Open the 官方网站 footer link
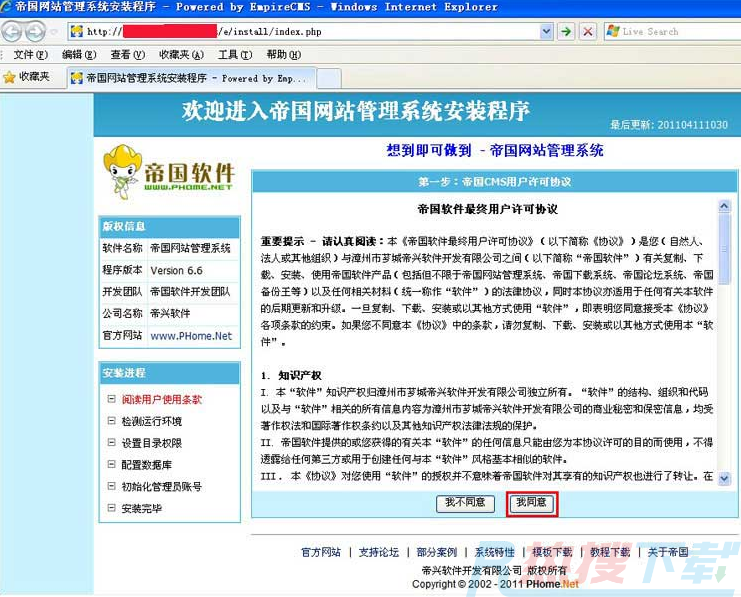The width and height of the screenshot is (741, 597). (x=321, y=552)
